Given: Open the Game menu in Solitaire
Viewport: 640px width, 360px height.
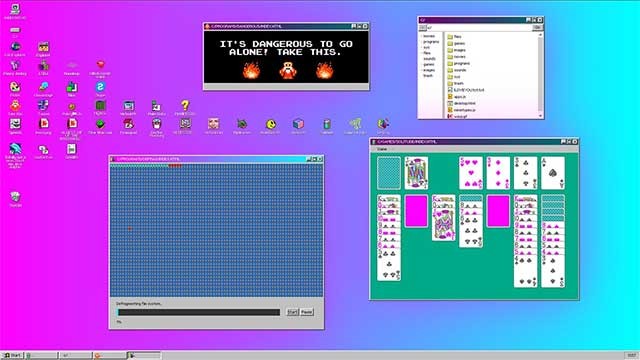Looking at the screenshot, I should pyautogui.click(x=382, y=149).
